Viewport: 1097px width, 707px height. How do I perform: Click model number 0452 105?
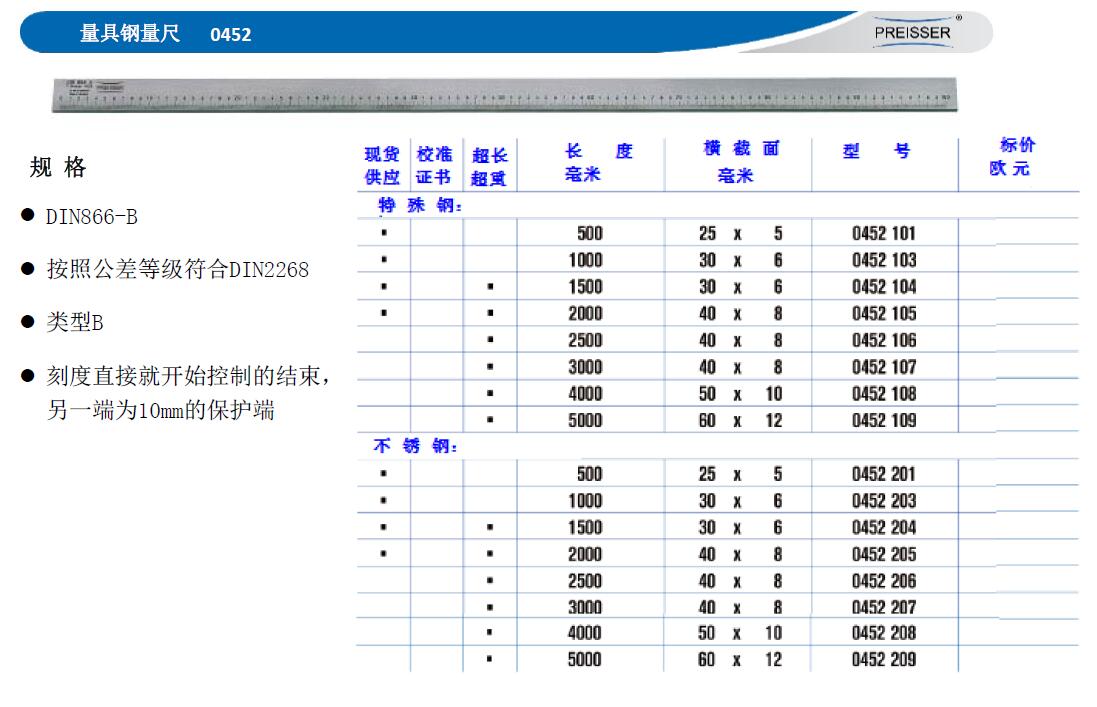[883, 314]
